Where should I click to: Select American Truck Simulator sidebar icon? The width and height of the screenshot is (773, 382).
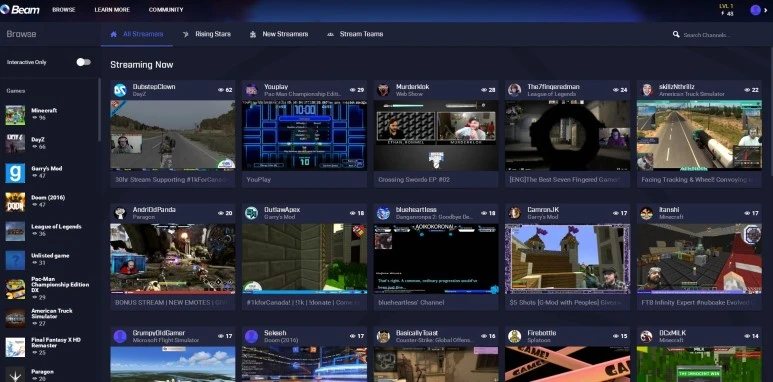[x=15, y=318]
